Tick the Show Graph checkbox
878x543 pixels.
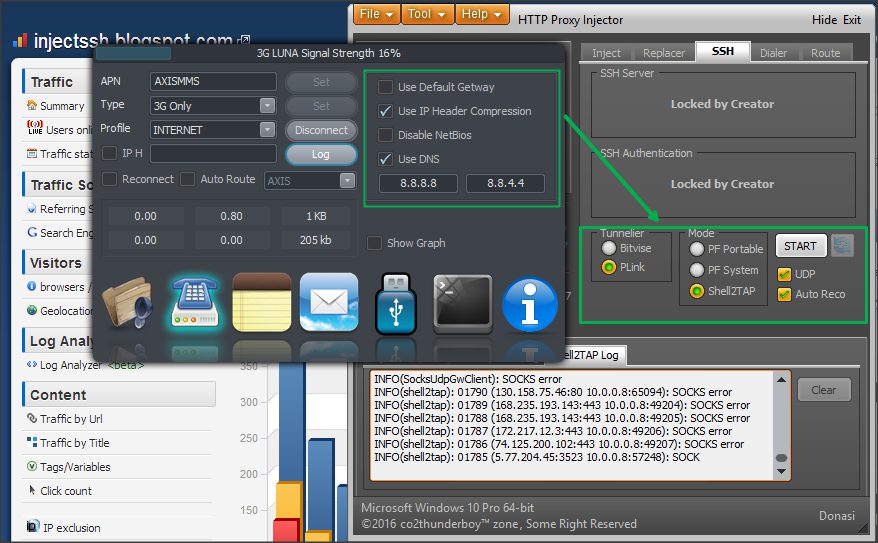point(374,243)
